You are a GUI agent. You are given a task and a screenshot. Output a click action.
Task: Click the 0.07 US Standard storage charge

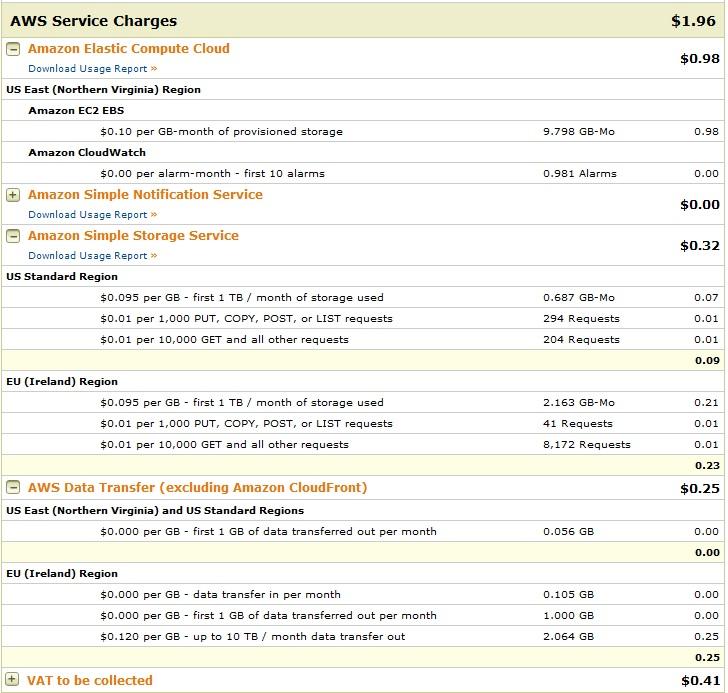click(x=707, y=298)
